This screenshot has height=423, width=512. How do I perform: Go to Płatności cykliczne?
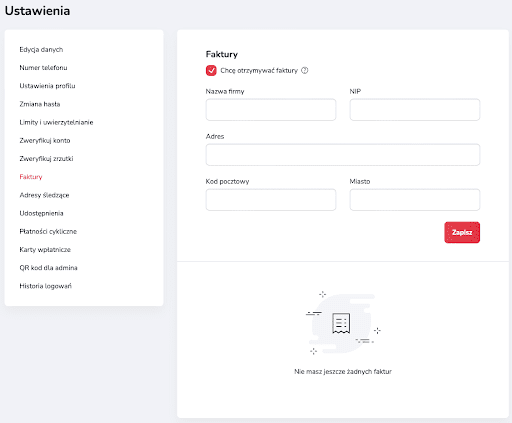(x=48, y=231)
